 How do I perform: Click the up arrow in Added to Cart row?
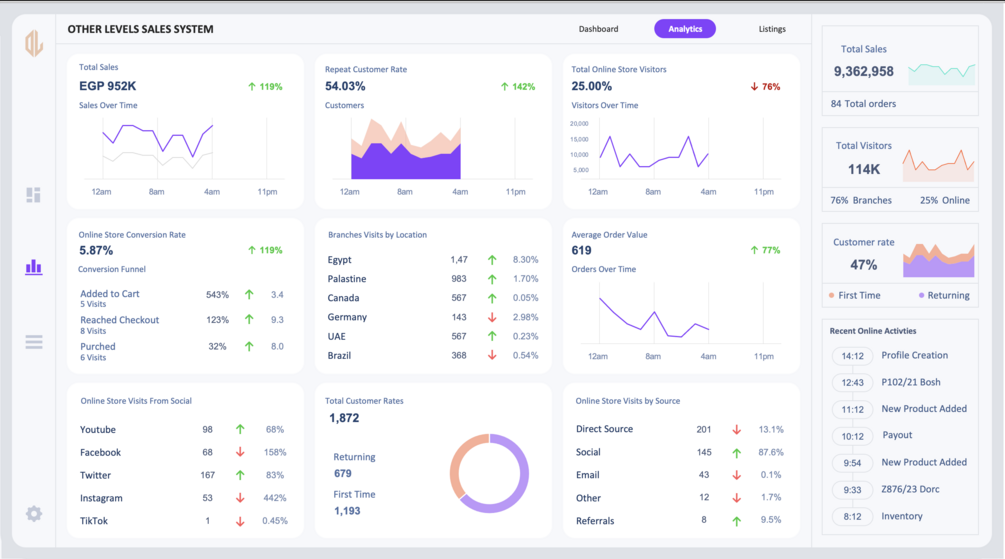tap(249, 294)
